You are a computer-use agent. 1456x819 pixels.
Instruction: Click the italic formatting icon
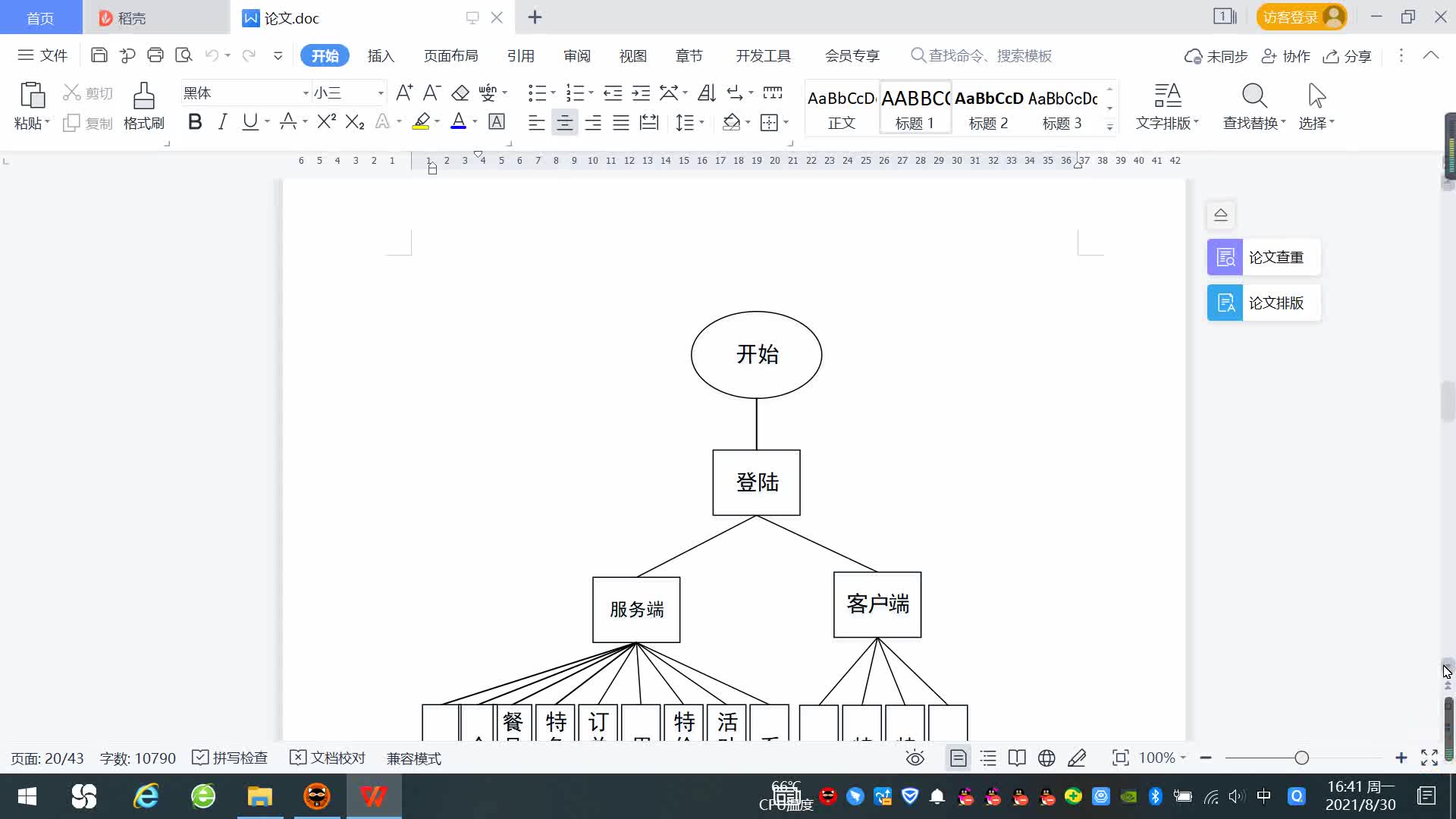(222, 122)
